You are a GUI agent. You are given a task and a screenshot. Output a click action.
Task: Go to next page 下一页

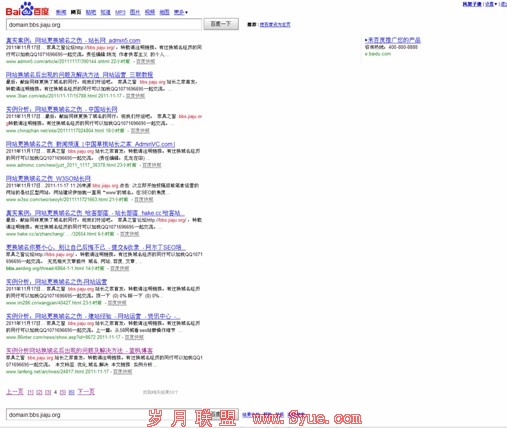(86, 392)
